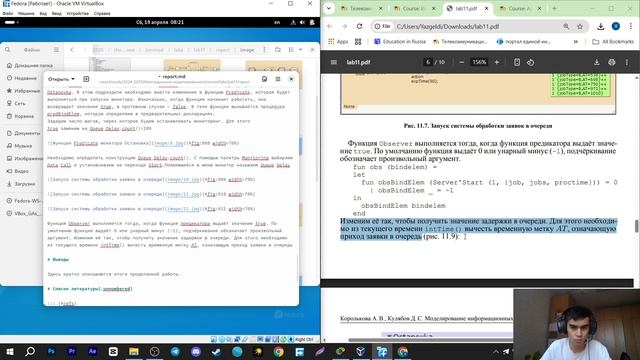Open the text editor hamburger menu
The image size is (640, 360).
pos(278,79)
